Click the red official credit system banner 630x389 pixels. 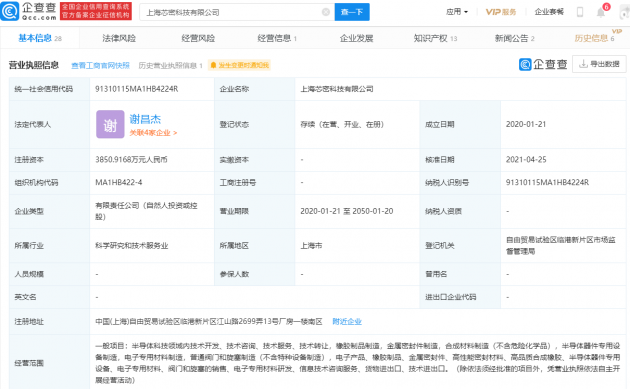point(96,11)
